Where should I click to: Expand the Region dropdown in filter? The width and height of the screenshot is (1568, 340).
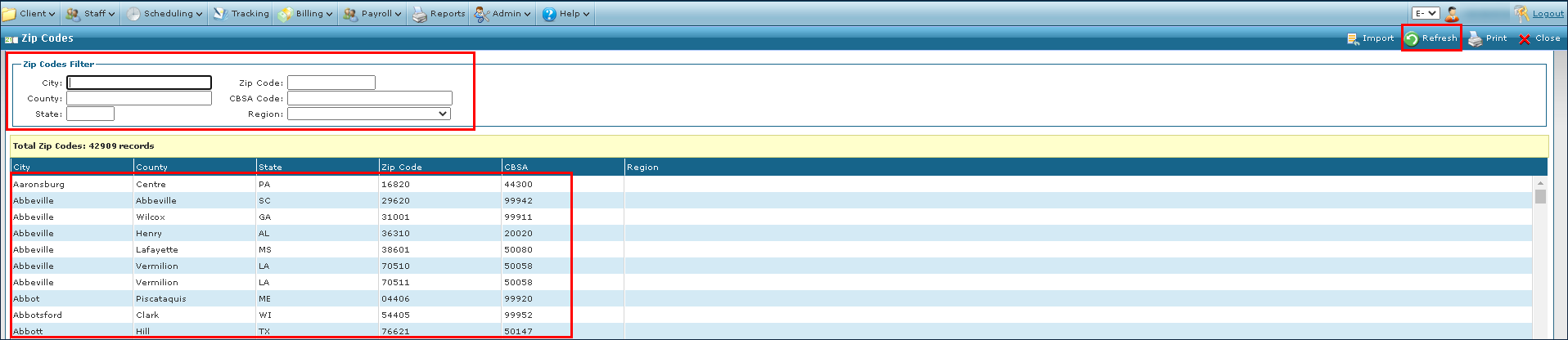click(369, 114)
